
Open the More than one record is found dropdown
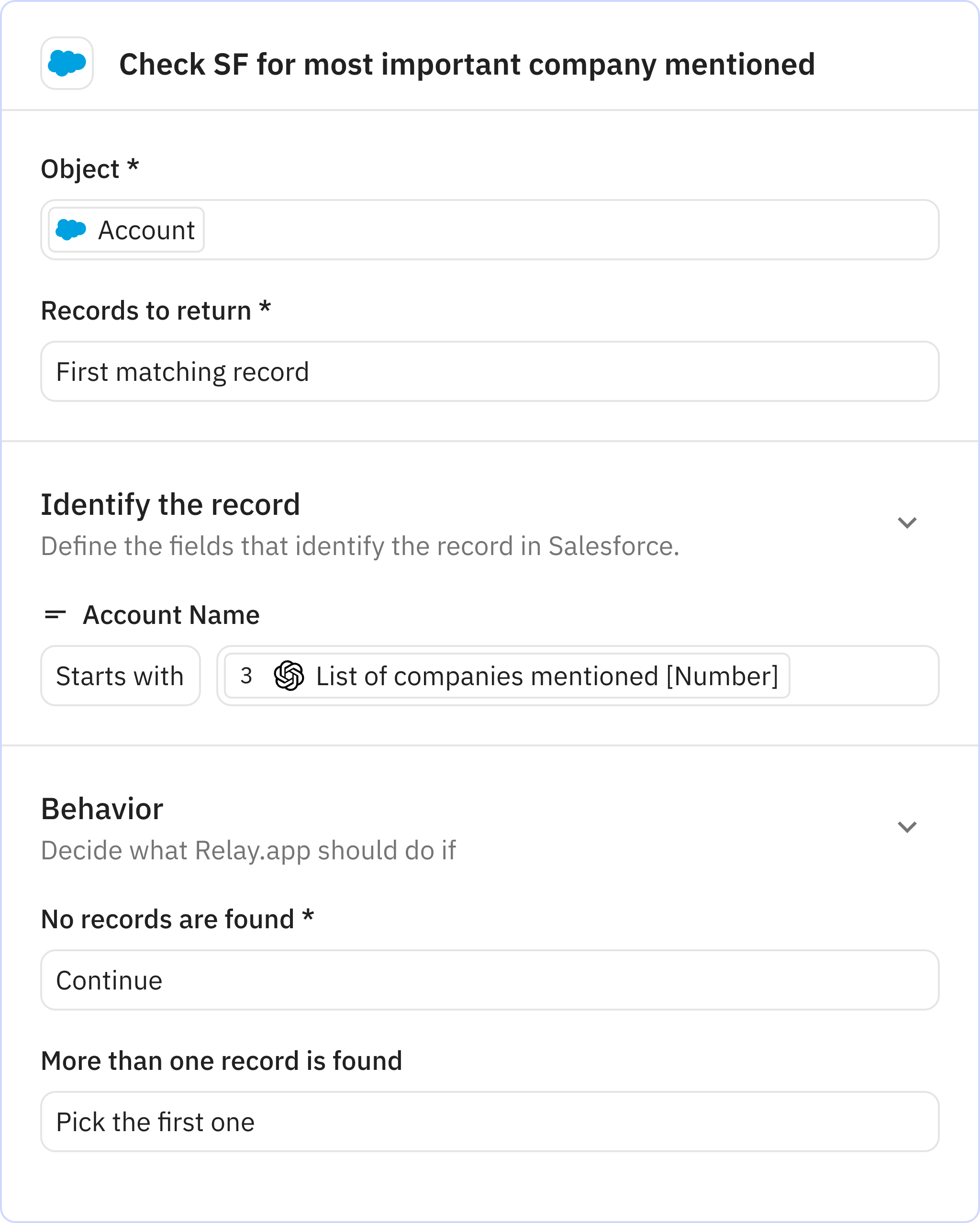(x=489, y=1122)
